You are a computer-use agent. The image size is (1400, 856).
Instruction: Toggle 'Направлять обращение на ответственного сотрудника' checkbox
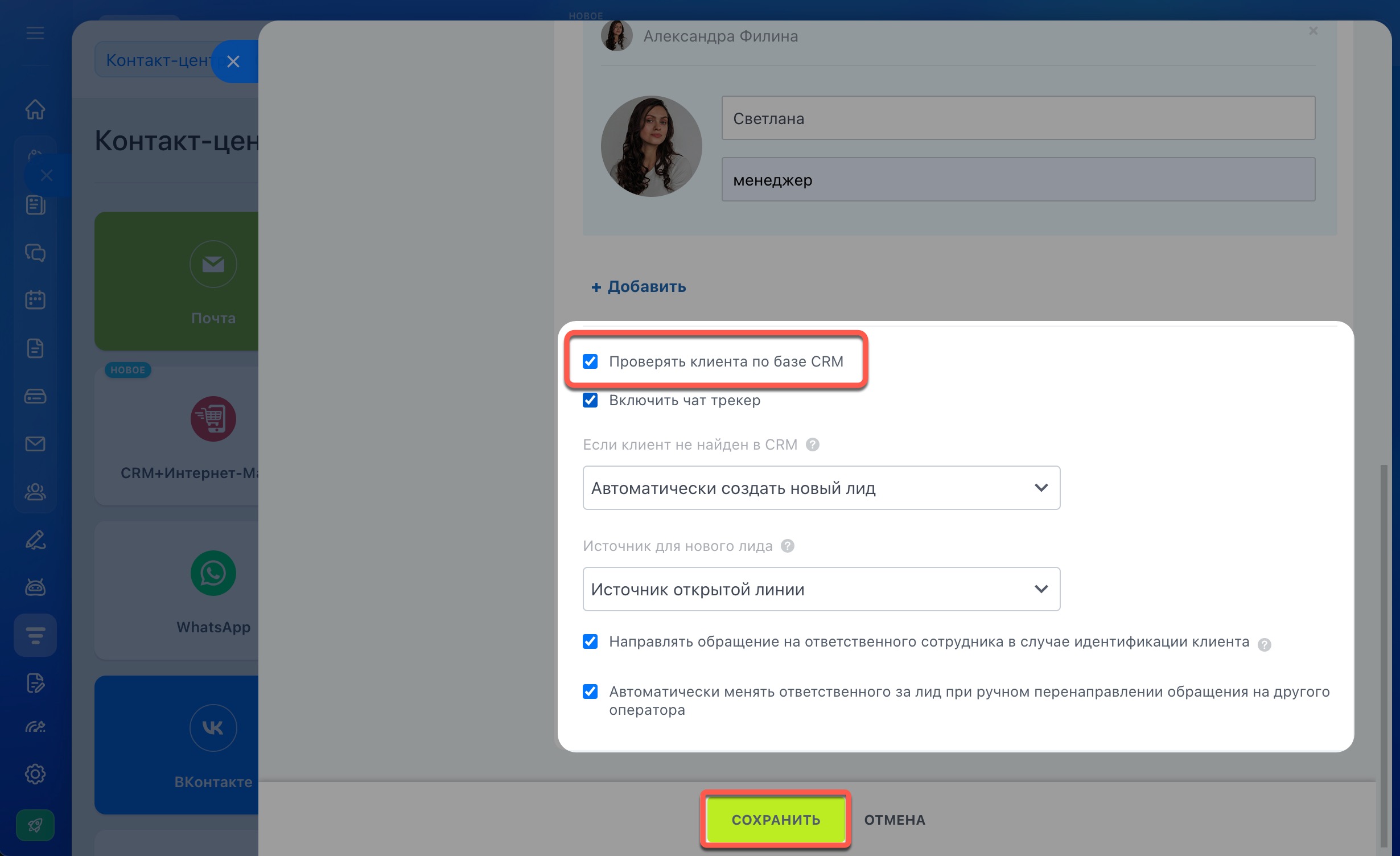point(590,641)
